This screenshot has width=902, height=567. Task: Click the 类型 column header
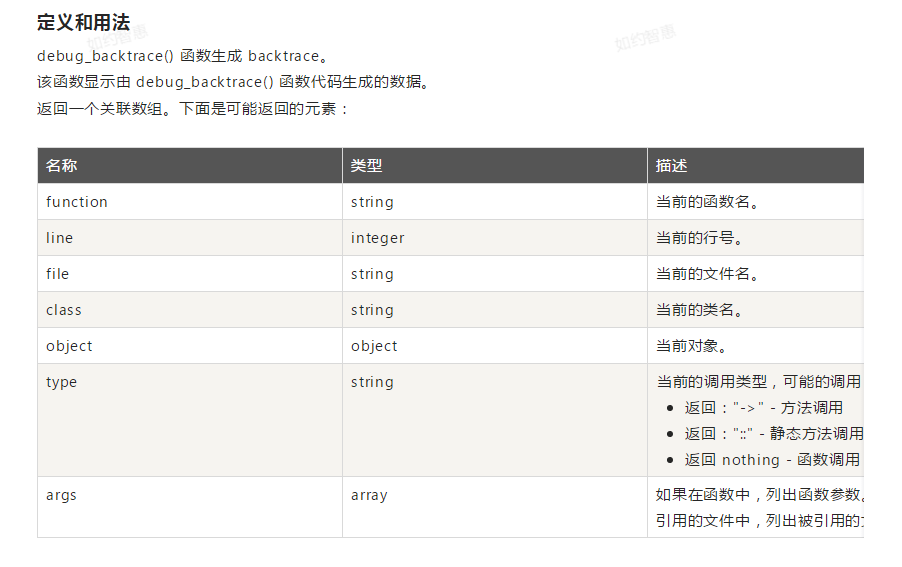click(x=366, y=166)
